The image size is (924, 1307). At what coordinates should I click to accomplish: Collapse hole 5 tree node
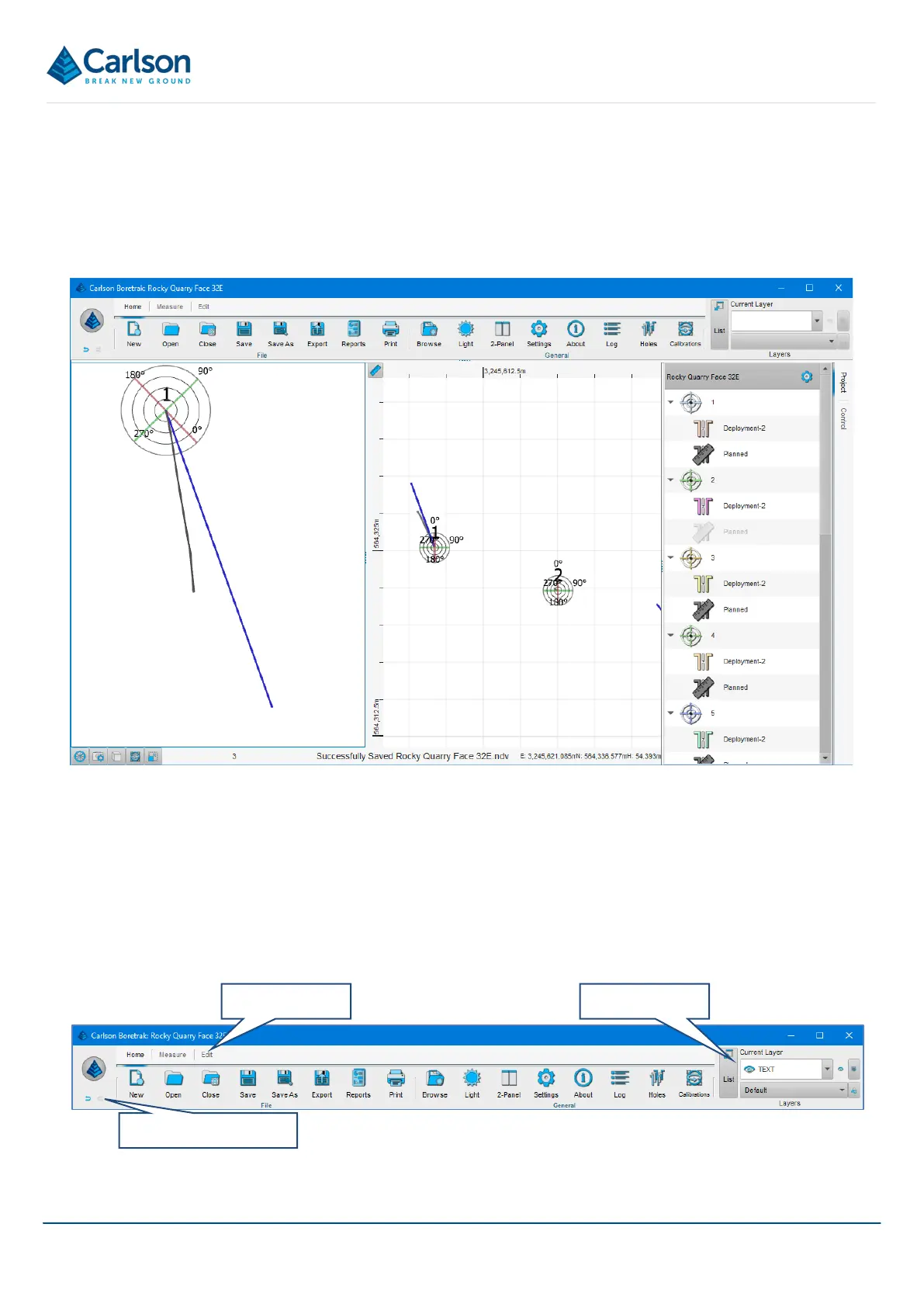[671, 712]
